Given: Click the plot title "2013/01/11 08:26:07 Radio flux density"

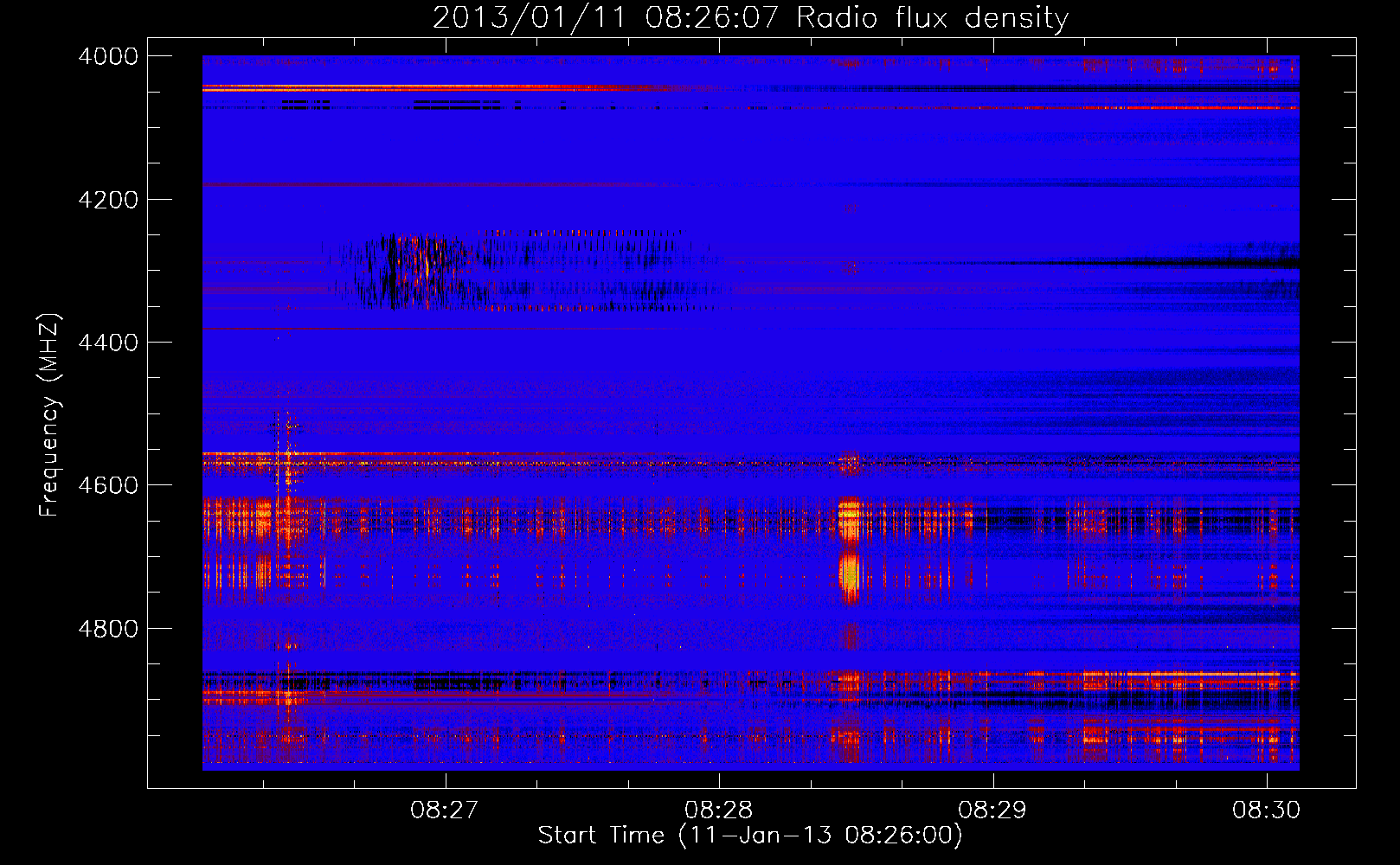Looking at the screenshot, I should (750, 17).
